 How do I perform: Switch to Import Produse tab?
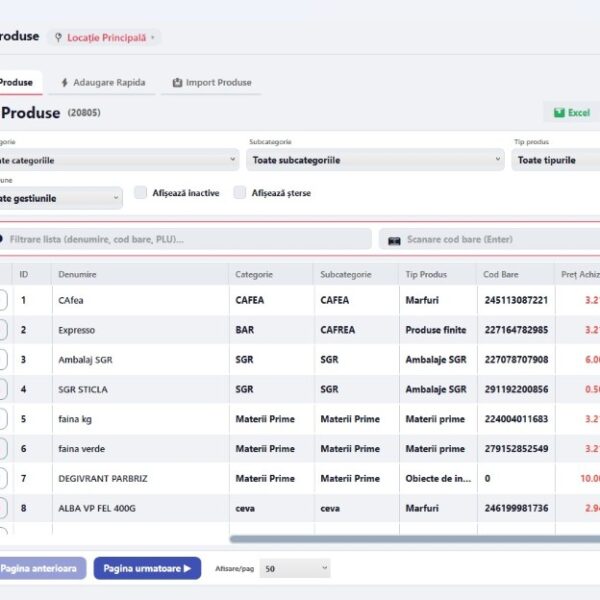[x=212, y=82]
